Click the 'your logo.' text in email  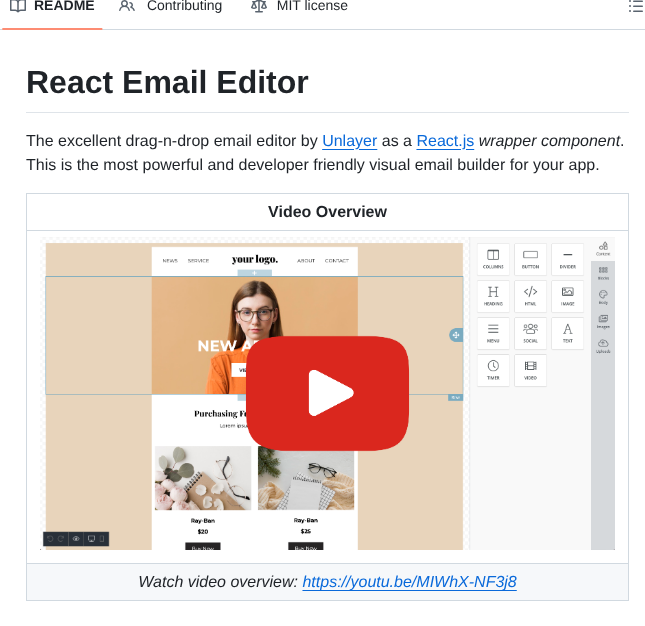pos(255,259)
